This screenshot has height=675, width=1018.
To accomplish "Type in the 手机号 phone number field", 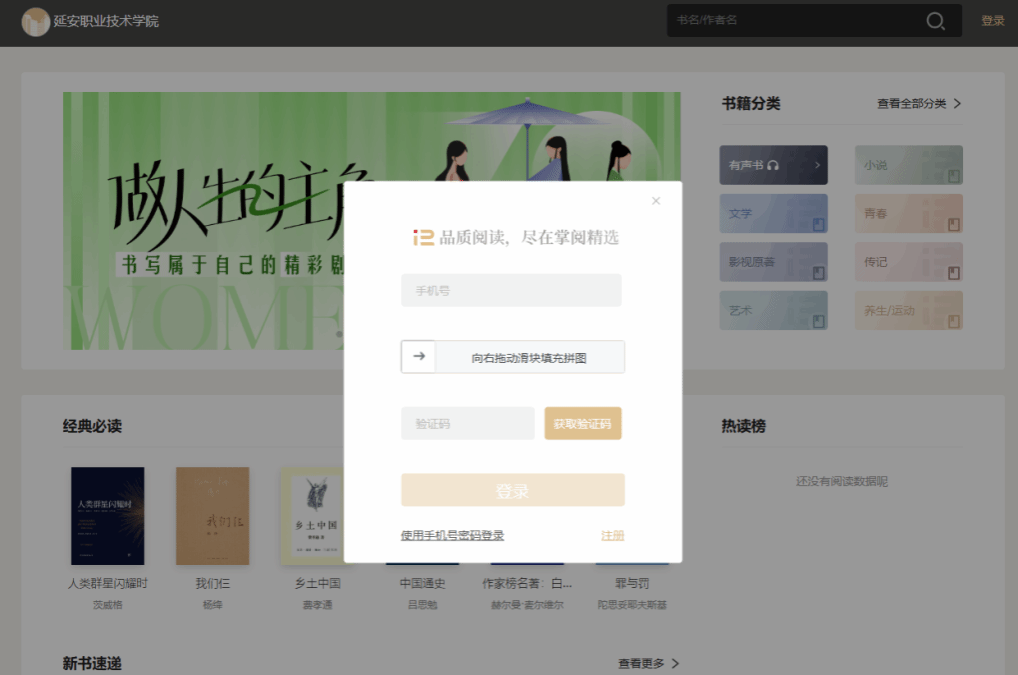I will click(x=511, y=291).
